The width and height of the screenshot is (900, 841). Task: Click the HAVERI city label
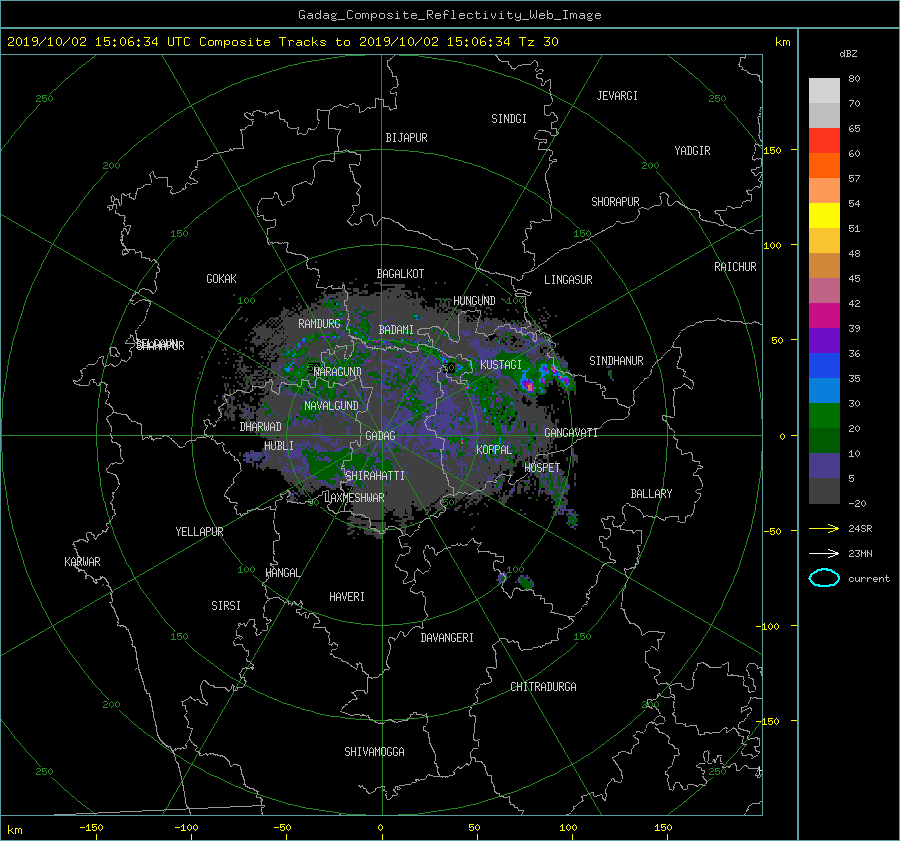[347, 597]
